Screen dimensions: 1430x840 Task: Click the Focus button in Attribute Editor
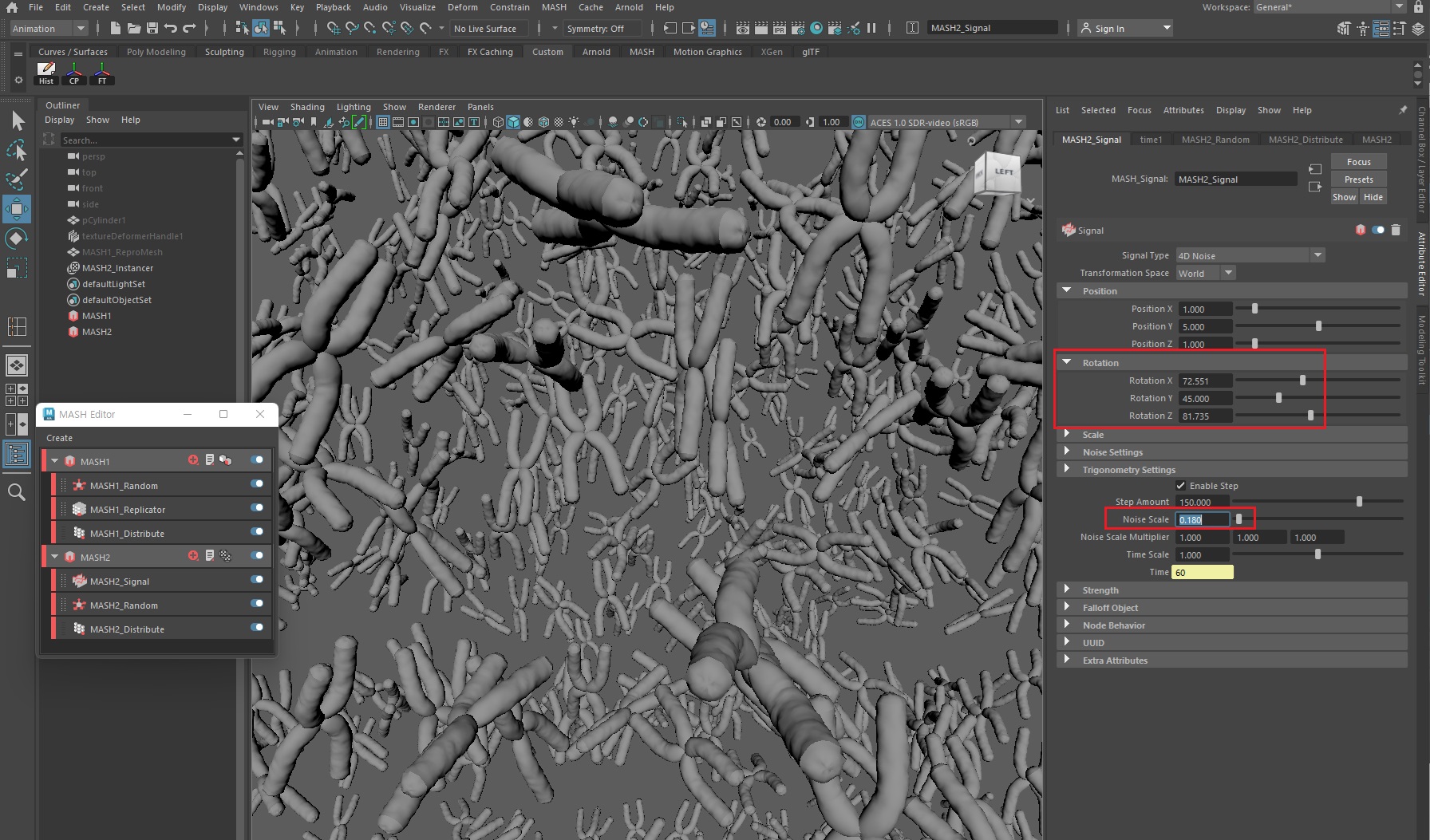pos(1358,162)
